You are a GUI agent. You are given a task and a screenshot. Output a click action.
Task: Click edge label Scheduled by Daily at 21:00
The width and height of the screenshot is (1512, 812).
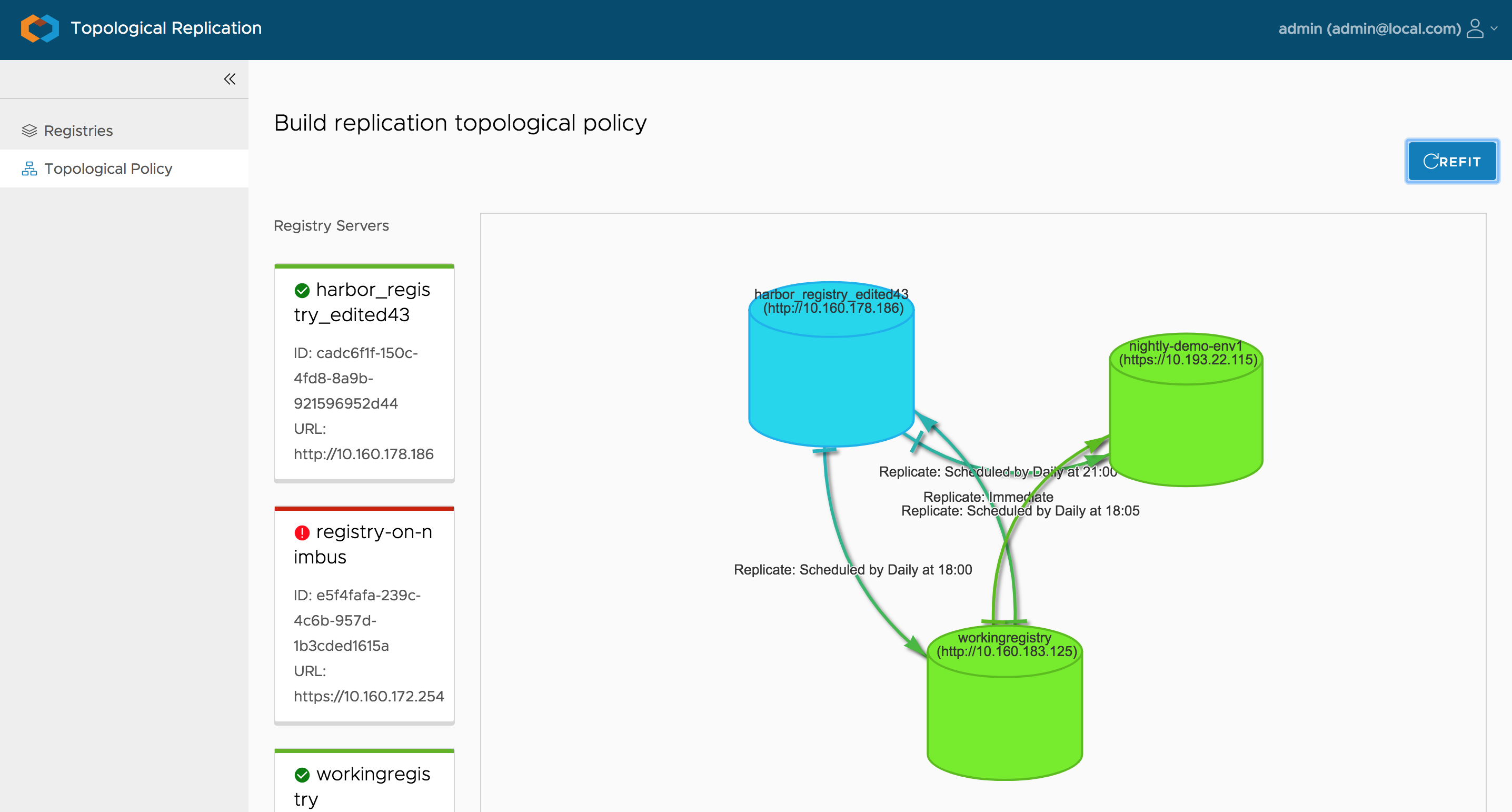(998, 471)
